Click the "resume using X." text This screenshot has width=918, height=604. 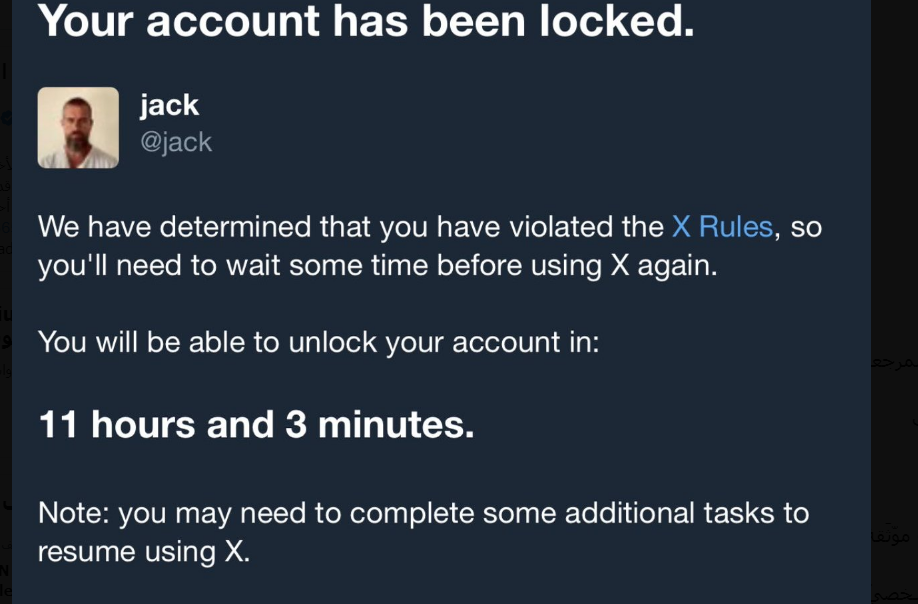pos(144,551)
